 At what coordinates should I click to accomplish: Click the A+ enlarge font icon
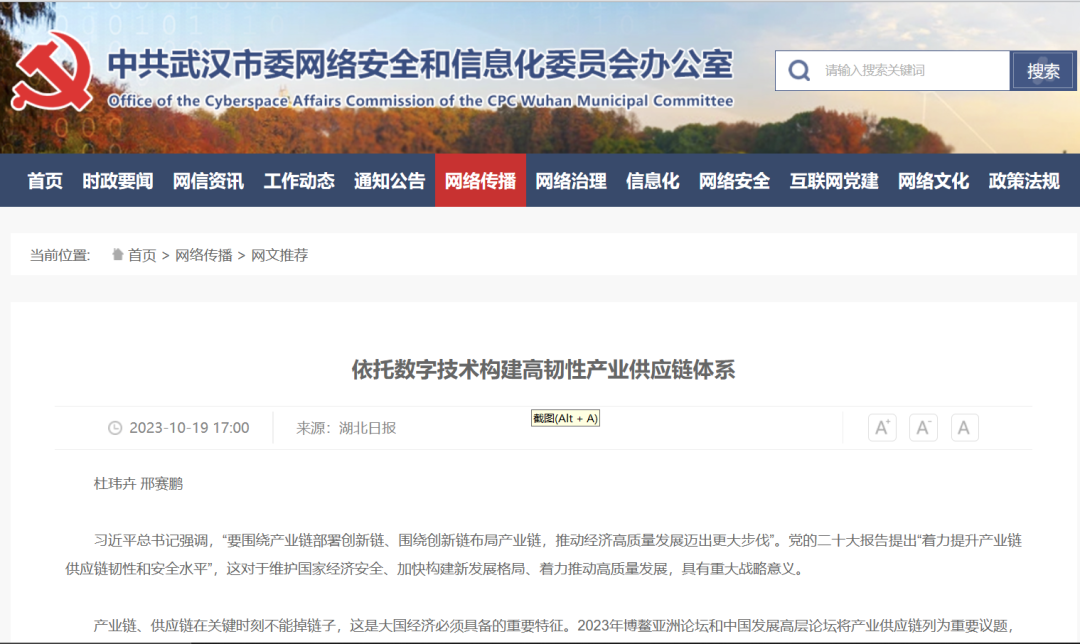pos(881,427)
